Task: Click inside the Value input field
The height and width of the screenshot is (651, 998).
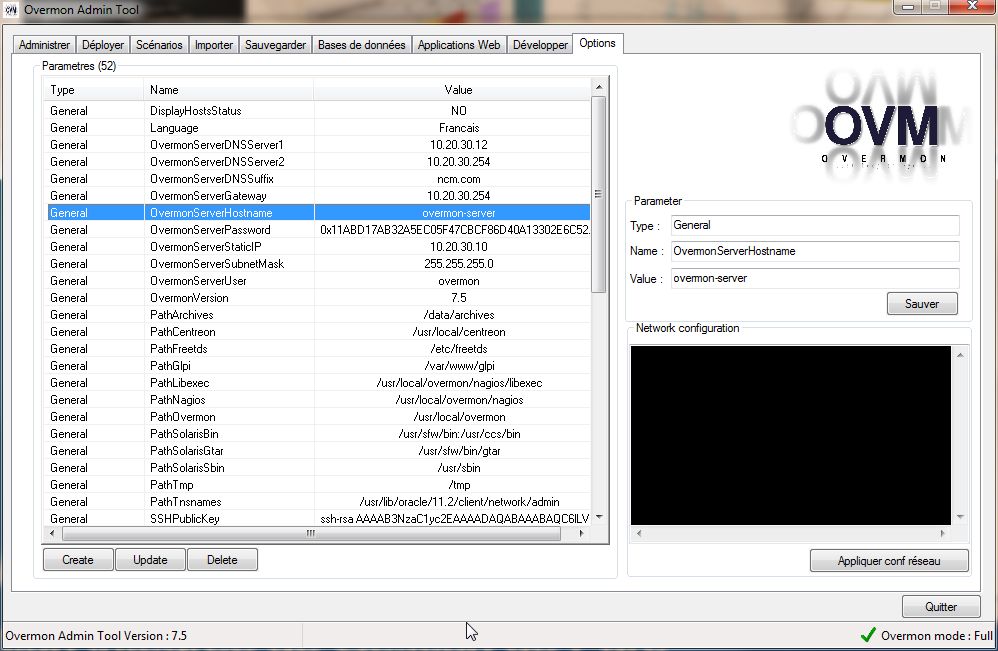Action: 813,278
